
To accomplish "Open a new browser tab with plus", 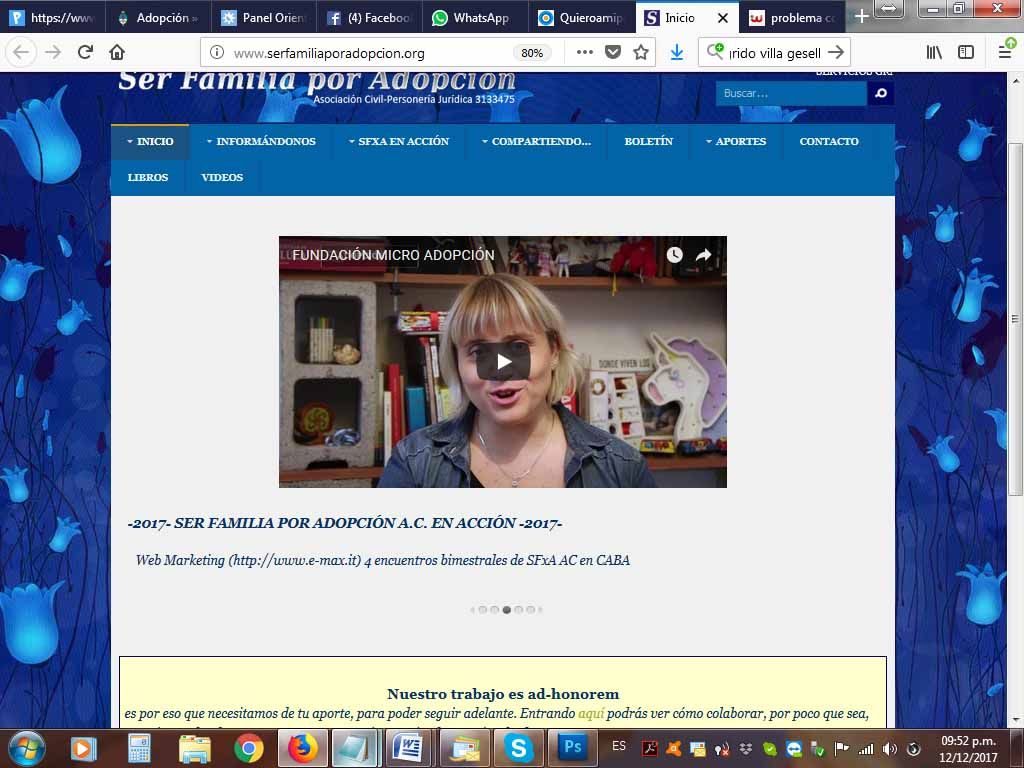I will (862, 16).
